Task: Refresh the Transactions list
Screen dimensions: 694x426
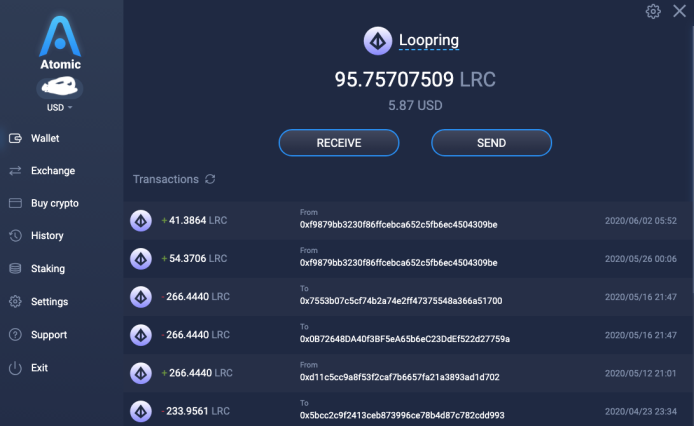Action: [210, 179]
